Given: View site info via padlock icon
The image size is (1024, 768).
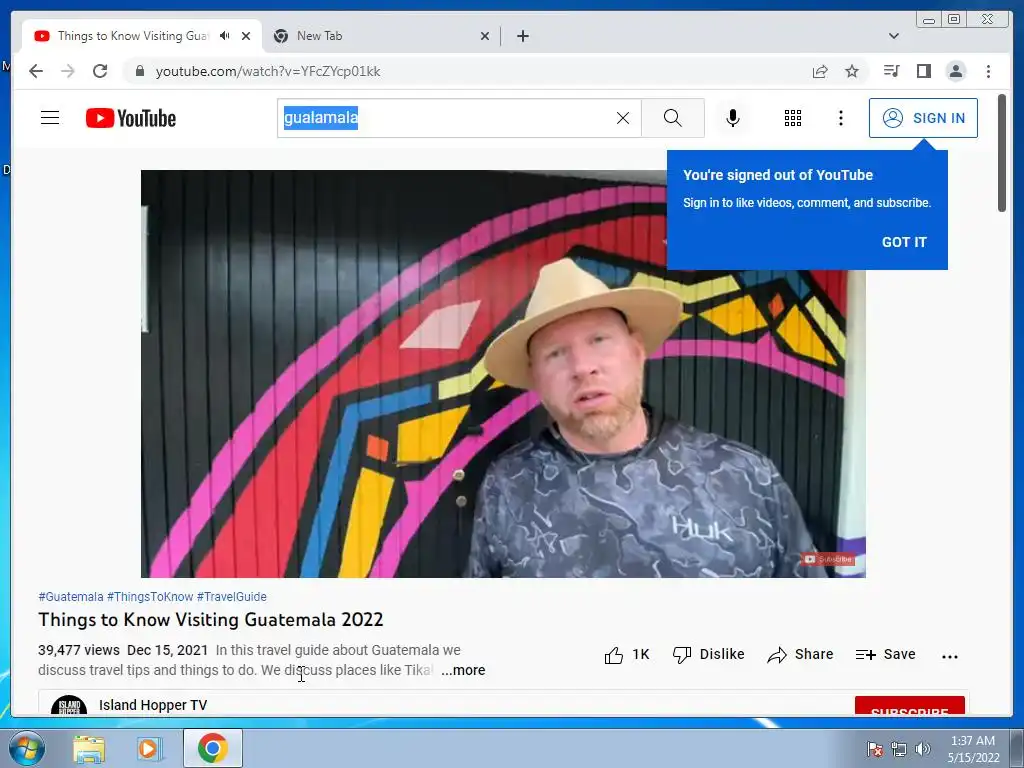Looking at the screenshot, I should pyautogui.click(x=139, y=71).
